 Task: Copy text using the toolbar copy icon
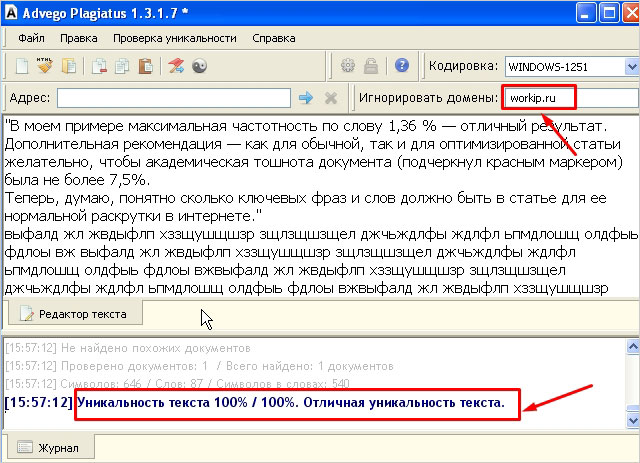pyautogui.click(x=122, y=66)
